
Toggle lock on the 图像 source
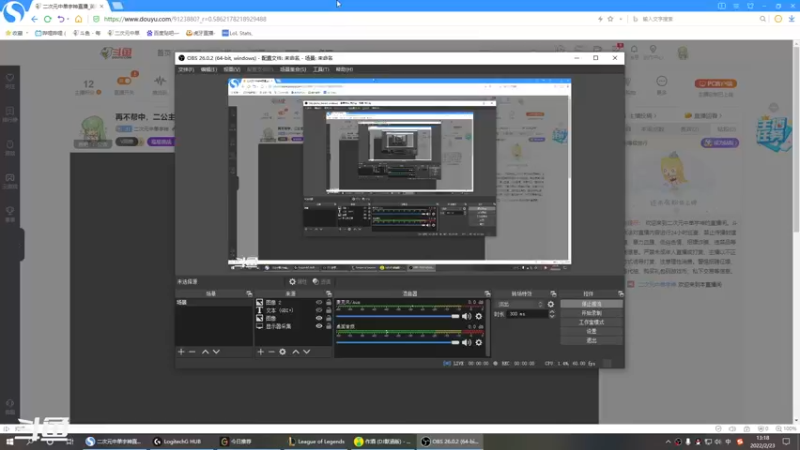329,318
